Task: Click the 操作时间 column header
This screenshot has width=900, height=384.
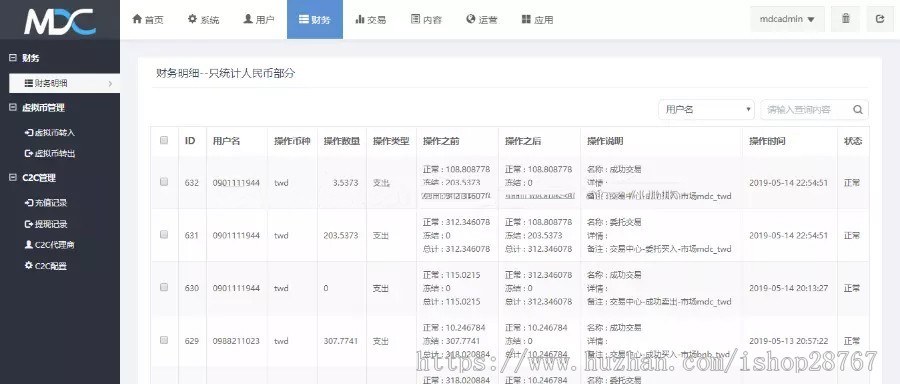Action: coord(767,141)
